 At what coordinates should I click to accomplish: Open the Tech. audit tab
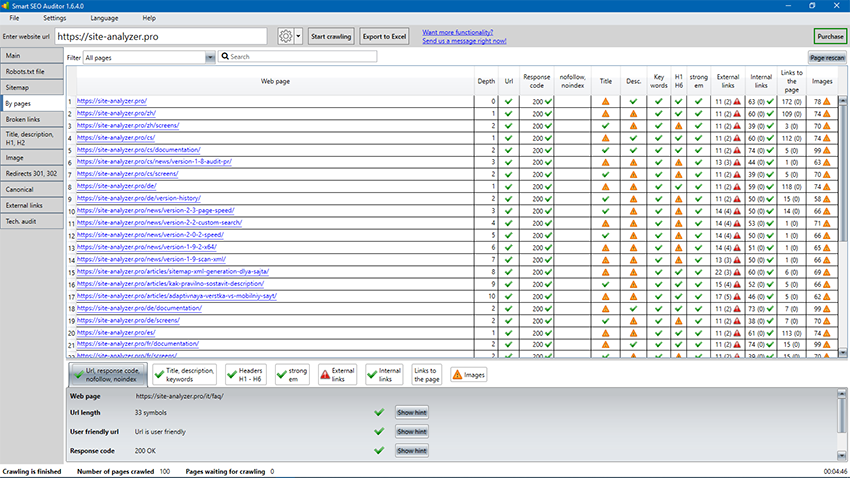[32, 221]
